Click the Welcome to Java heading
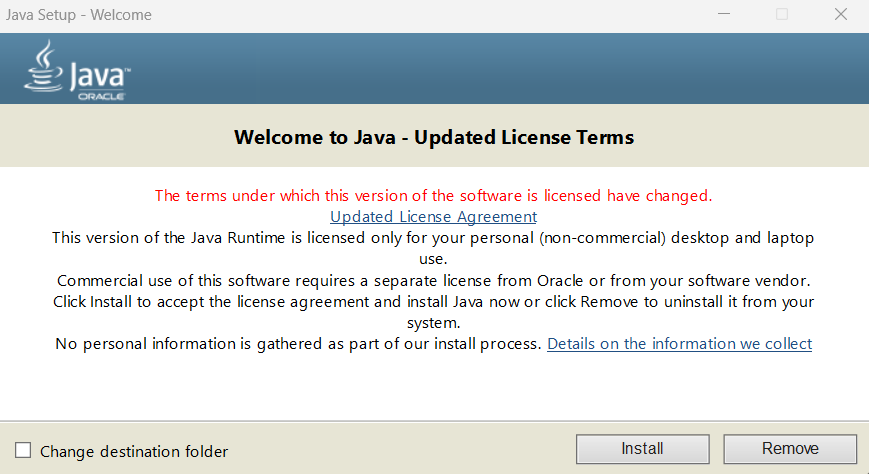Screen dimensions: 869x474 pos(434,137)
